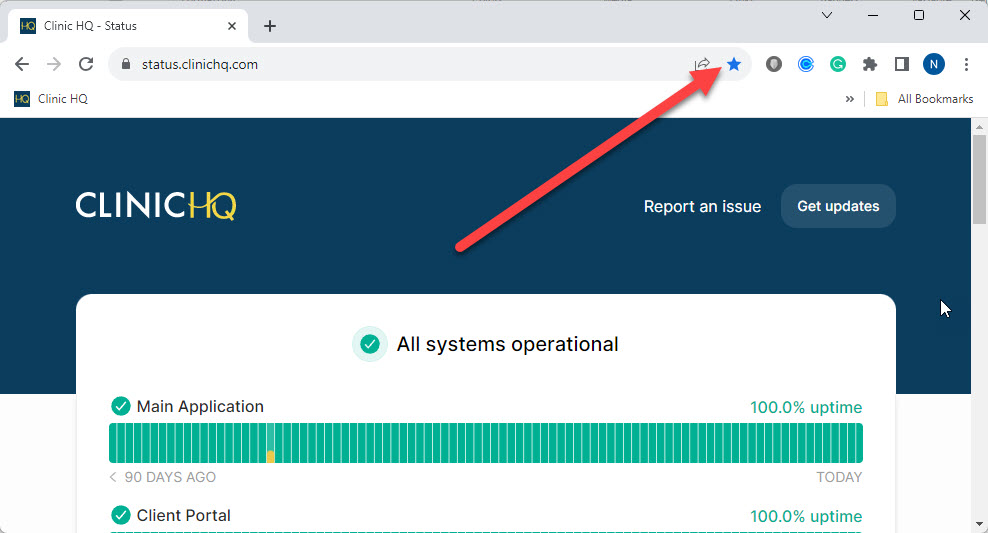Click the Report an issue link
Image resolution: width=988 pixels, height=533 pixels.
pyautogui.click(x=702, y=206)
